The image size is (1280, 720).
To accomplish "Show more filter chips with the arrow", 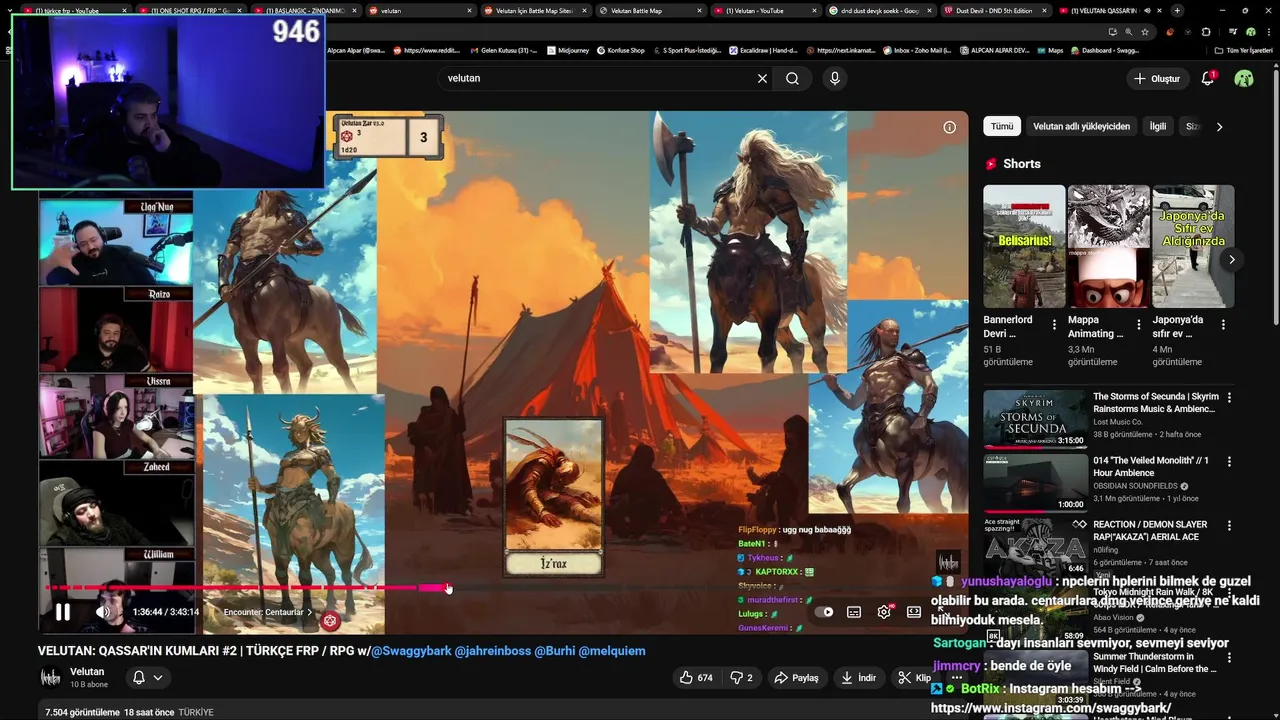I will click(x=1219, y=127).
